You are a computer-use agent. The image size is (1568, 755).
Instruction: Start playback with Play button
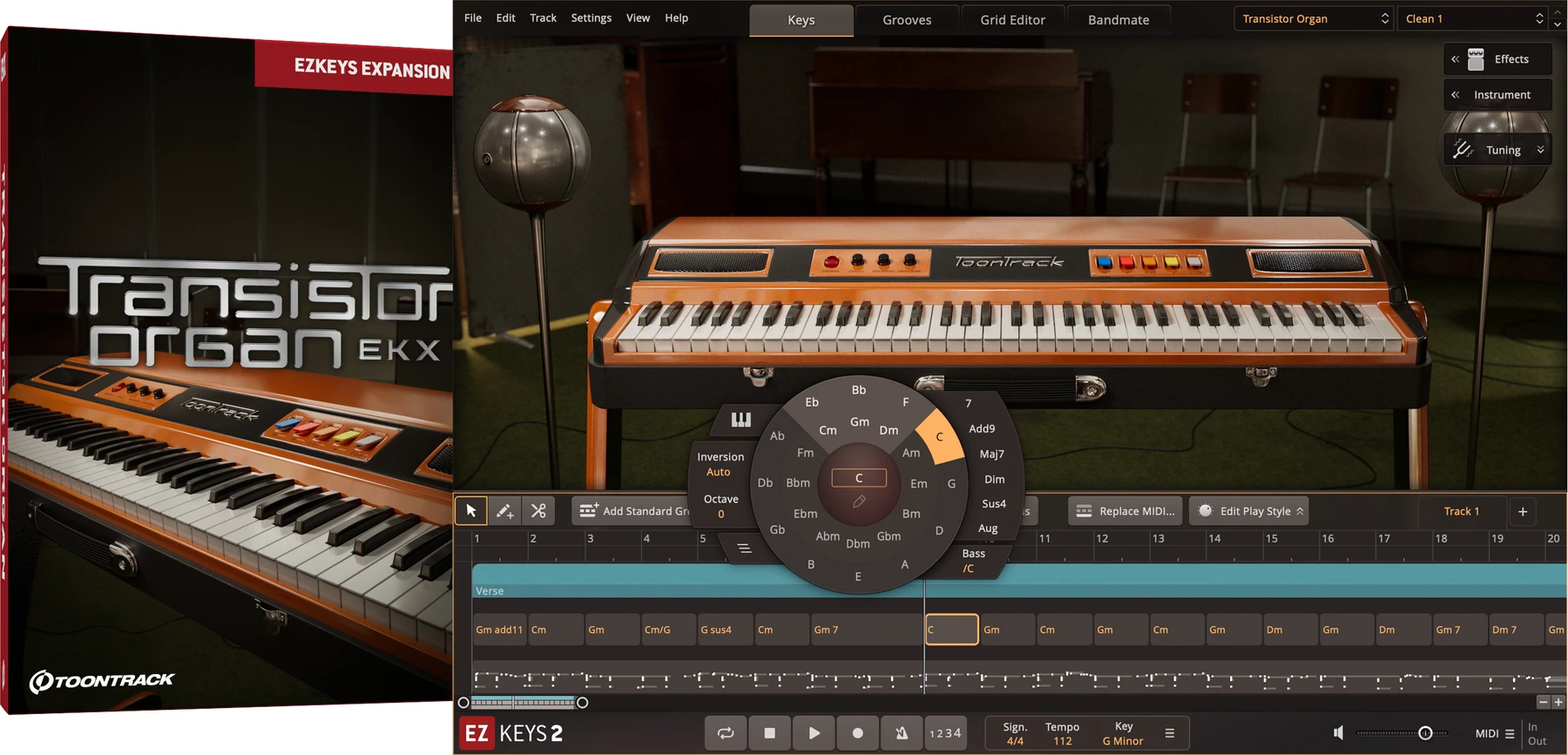814,733
